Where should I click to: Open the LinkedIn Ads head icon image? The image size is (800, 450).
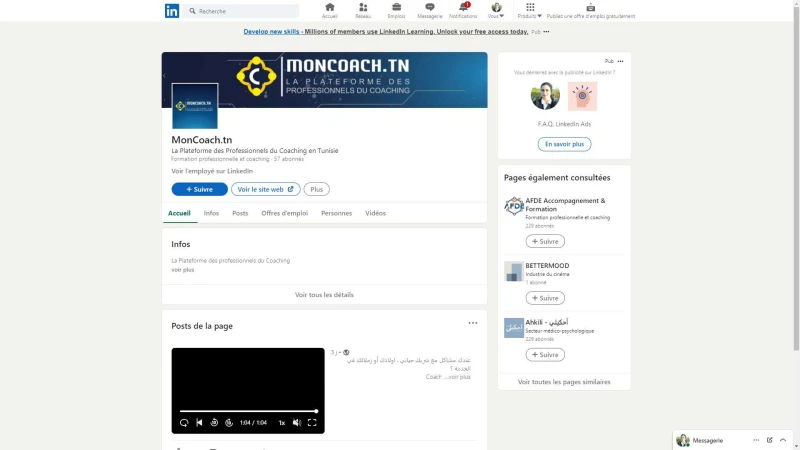[582, 96]
